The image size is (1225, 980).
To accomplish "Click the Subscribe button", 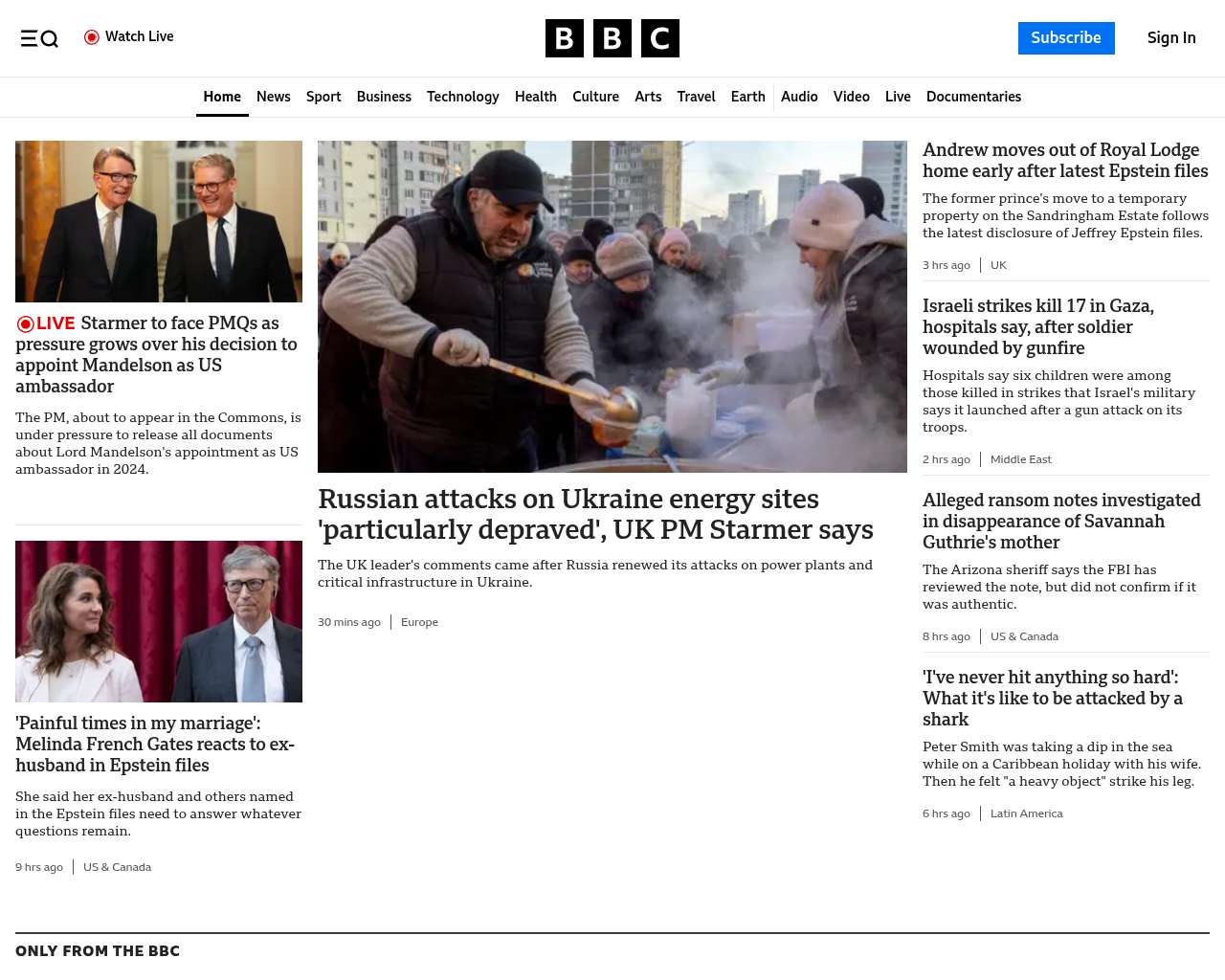I will (x=1066, y=38).
